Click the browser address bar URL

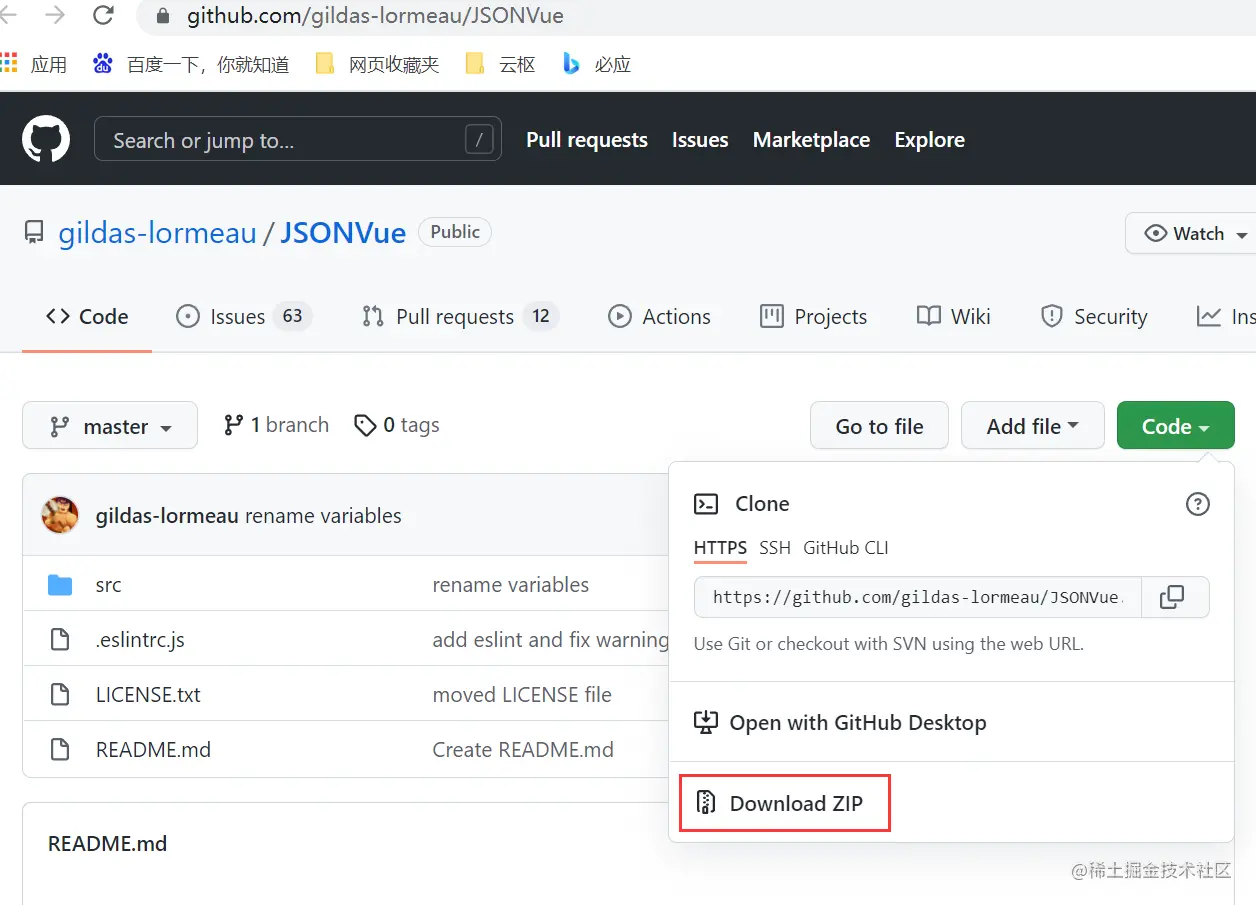(x=375, y=16)
